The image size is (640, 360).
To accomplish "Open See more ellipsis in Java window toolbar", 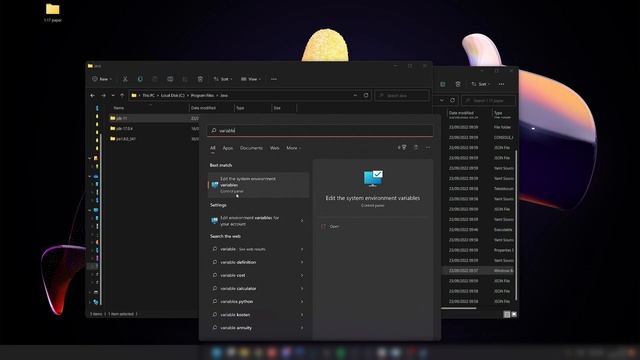I will coord(273,79).
